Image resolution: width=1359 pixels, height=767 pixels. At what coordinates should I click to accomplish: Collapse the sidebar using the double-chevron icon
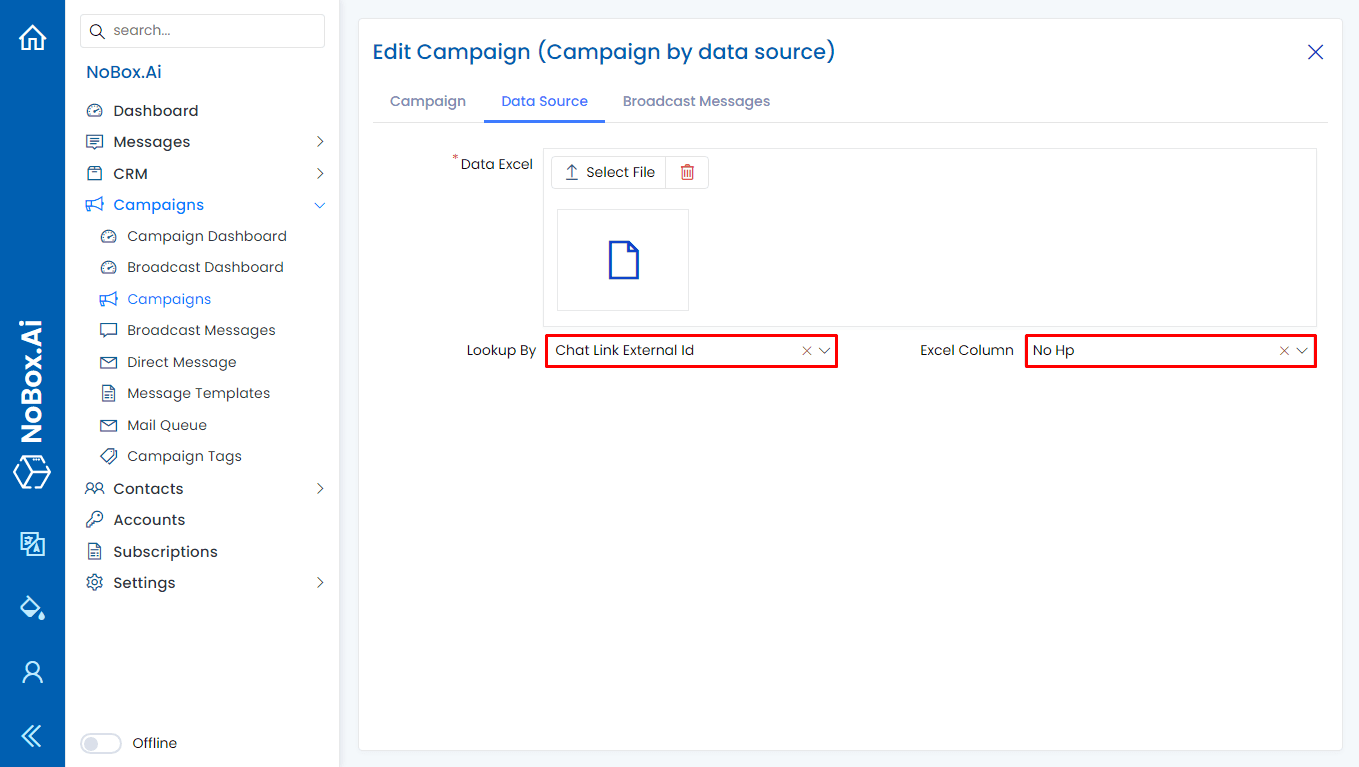pyautogui.click(x=32, y=735)
